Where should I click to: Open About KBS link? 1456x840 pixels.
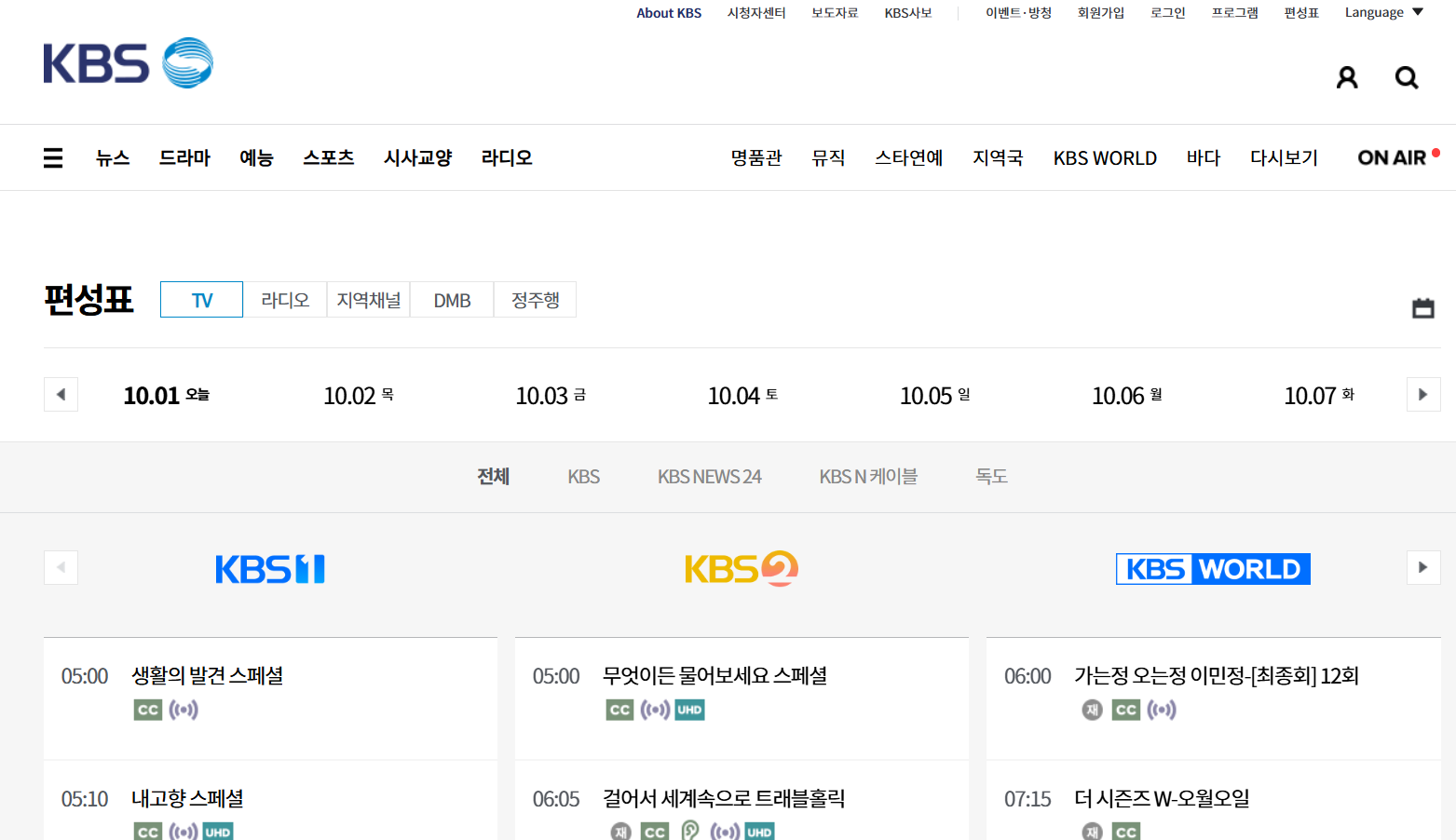(x=669, y=13)
